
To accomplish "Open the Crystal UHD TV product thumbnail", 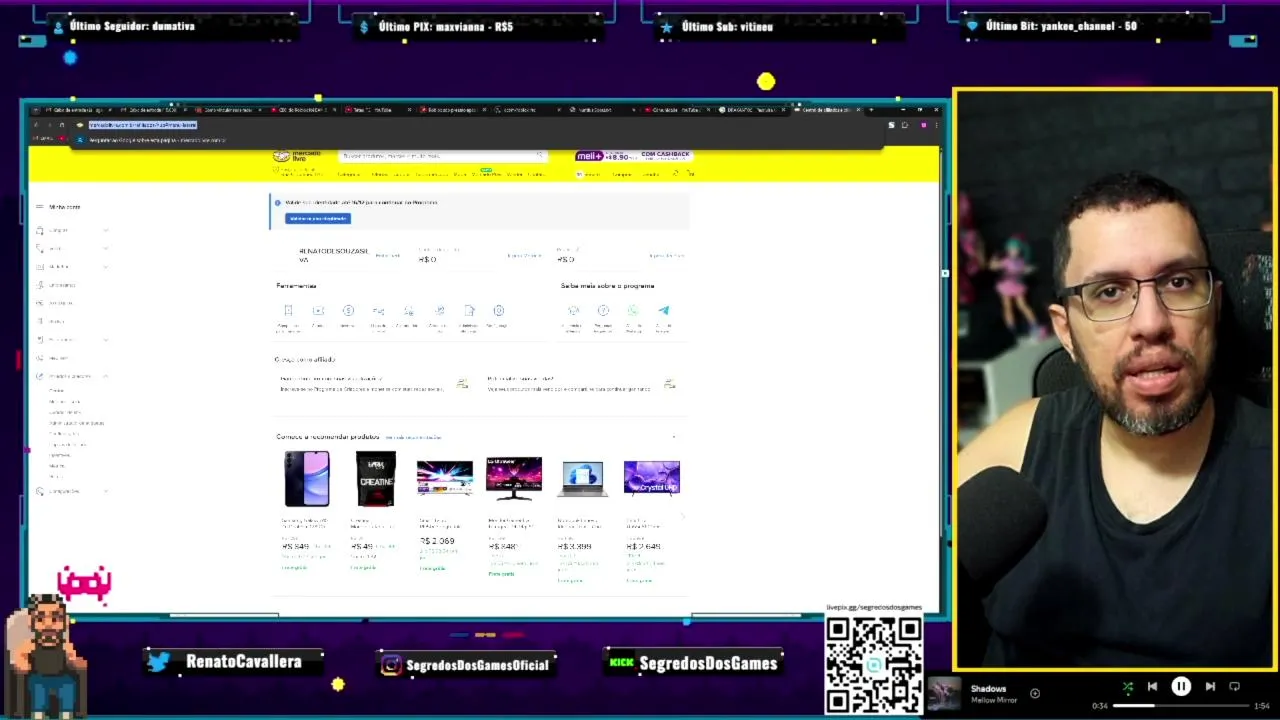I will click(651, 478).
